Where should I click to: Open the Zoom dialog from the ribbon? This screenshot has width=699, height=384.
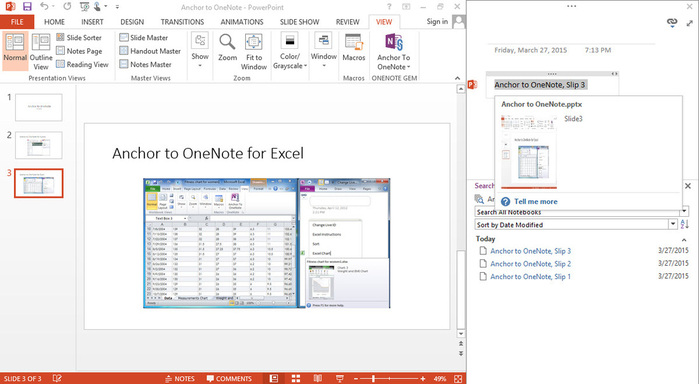point(227,48)
